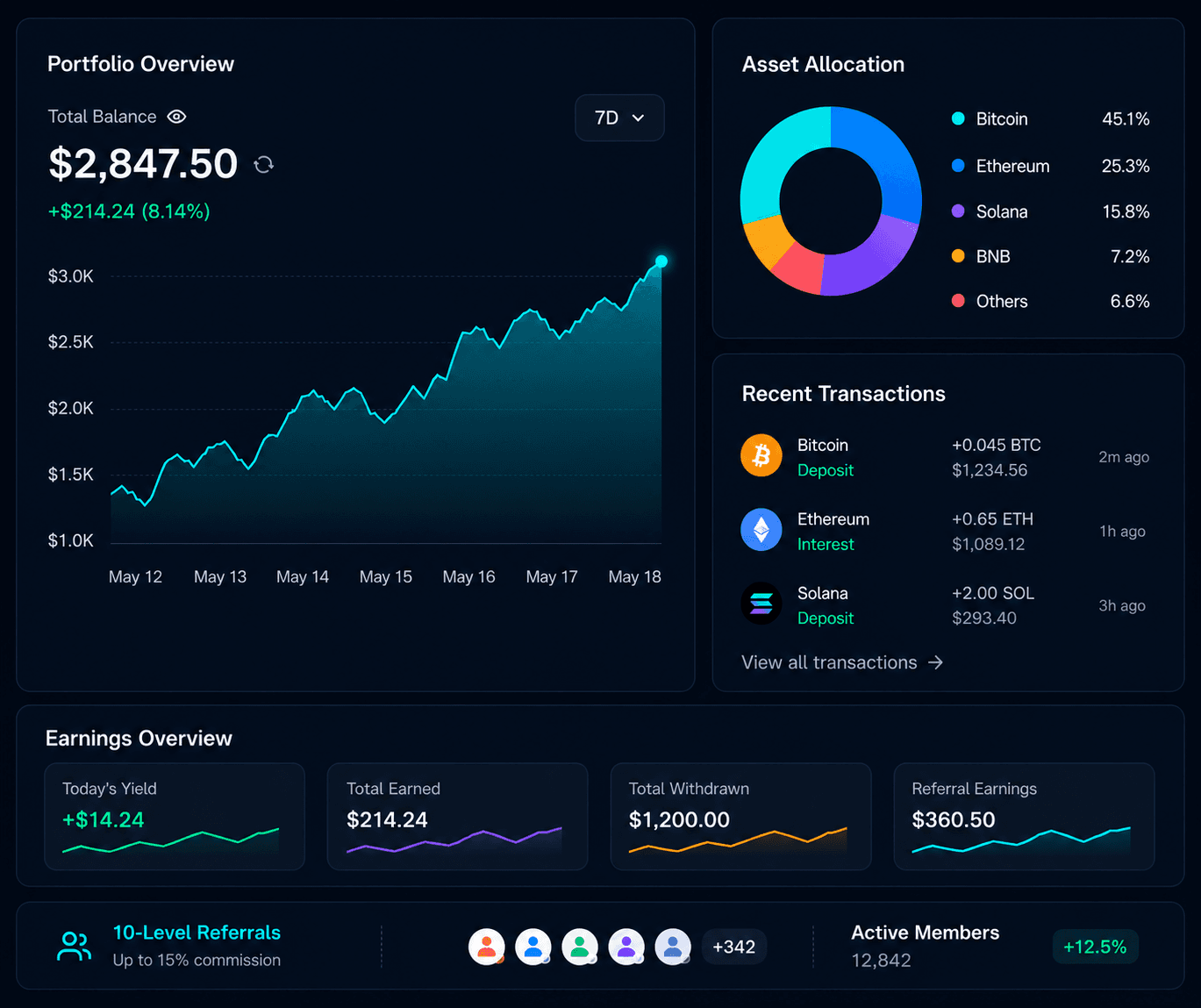Click the Solana 15.8% value
Image resolution: width=1201 pixels, height=1008 pixels.
click(1126, 211)
